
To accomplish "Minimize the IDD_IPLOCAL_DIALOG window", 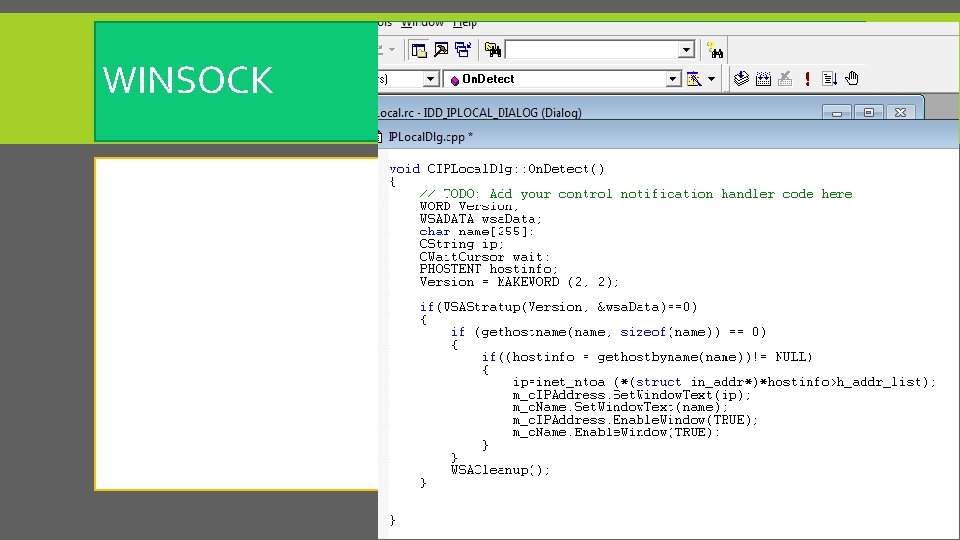I will [x=837, y=113].
